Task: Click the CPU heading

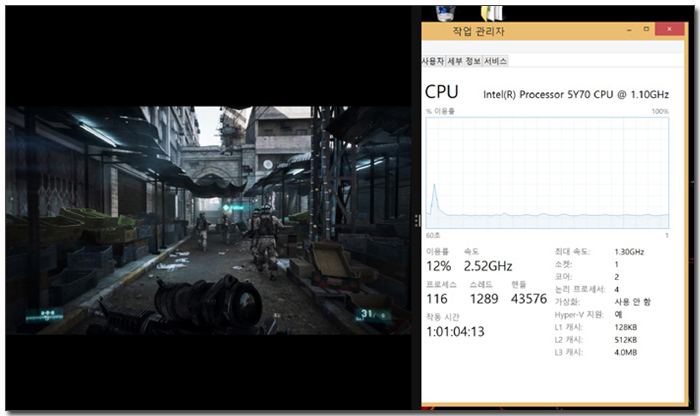Action: click(441, 92)
